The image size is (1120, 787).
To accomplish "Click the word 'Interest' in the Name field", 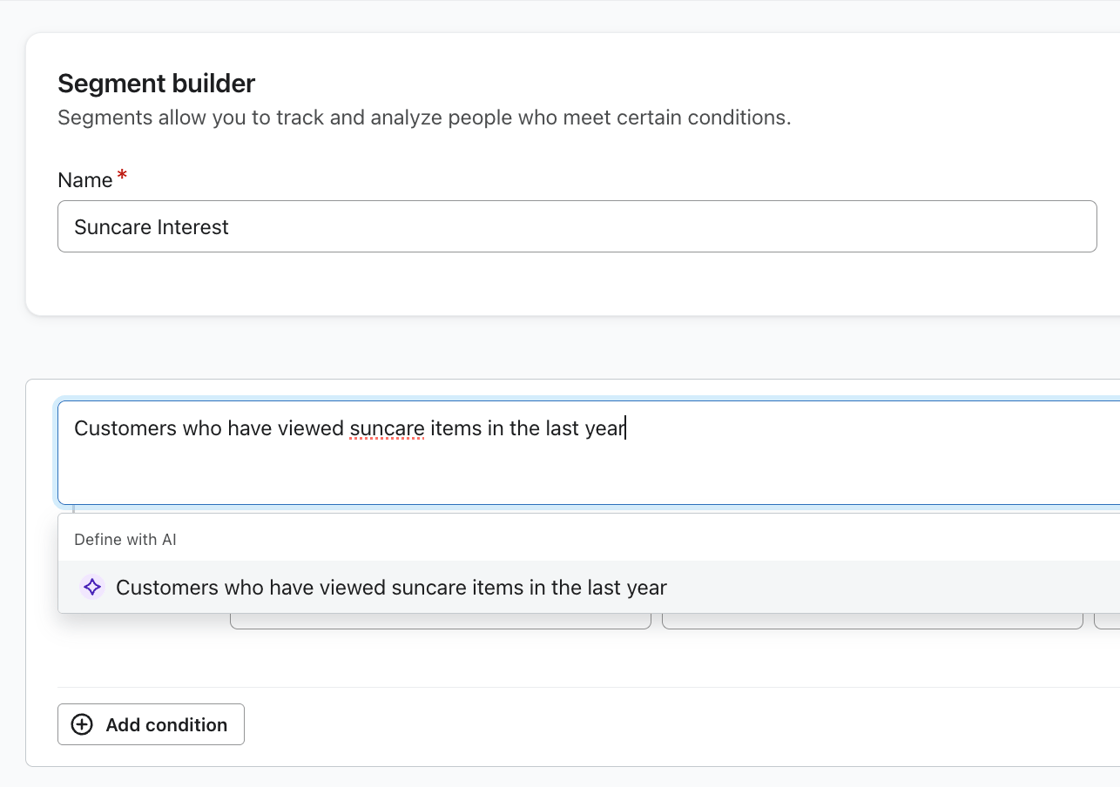I will point(193,227).
